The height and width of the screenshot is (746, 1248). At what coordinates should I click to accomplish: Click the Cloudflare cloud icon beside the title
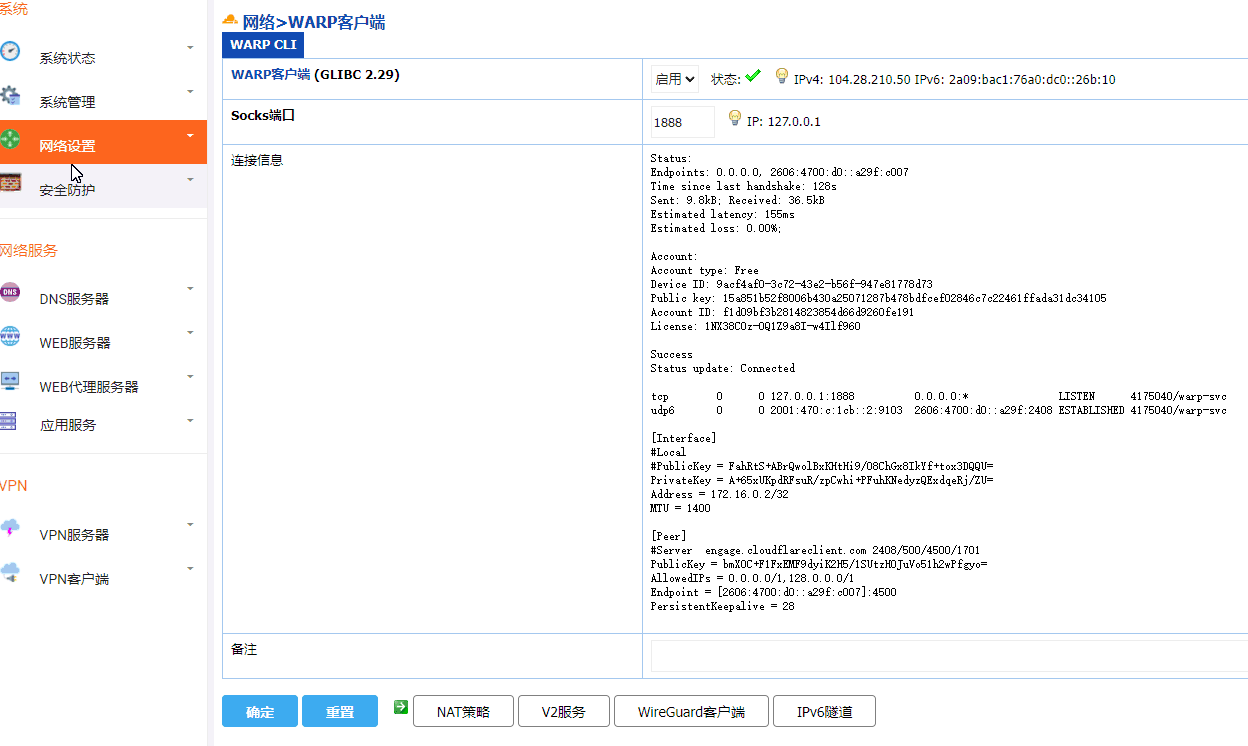point(230,20)
